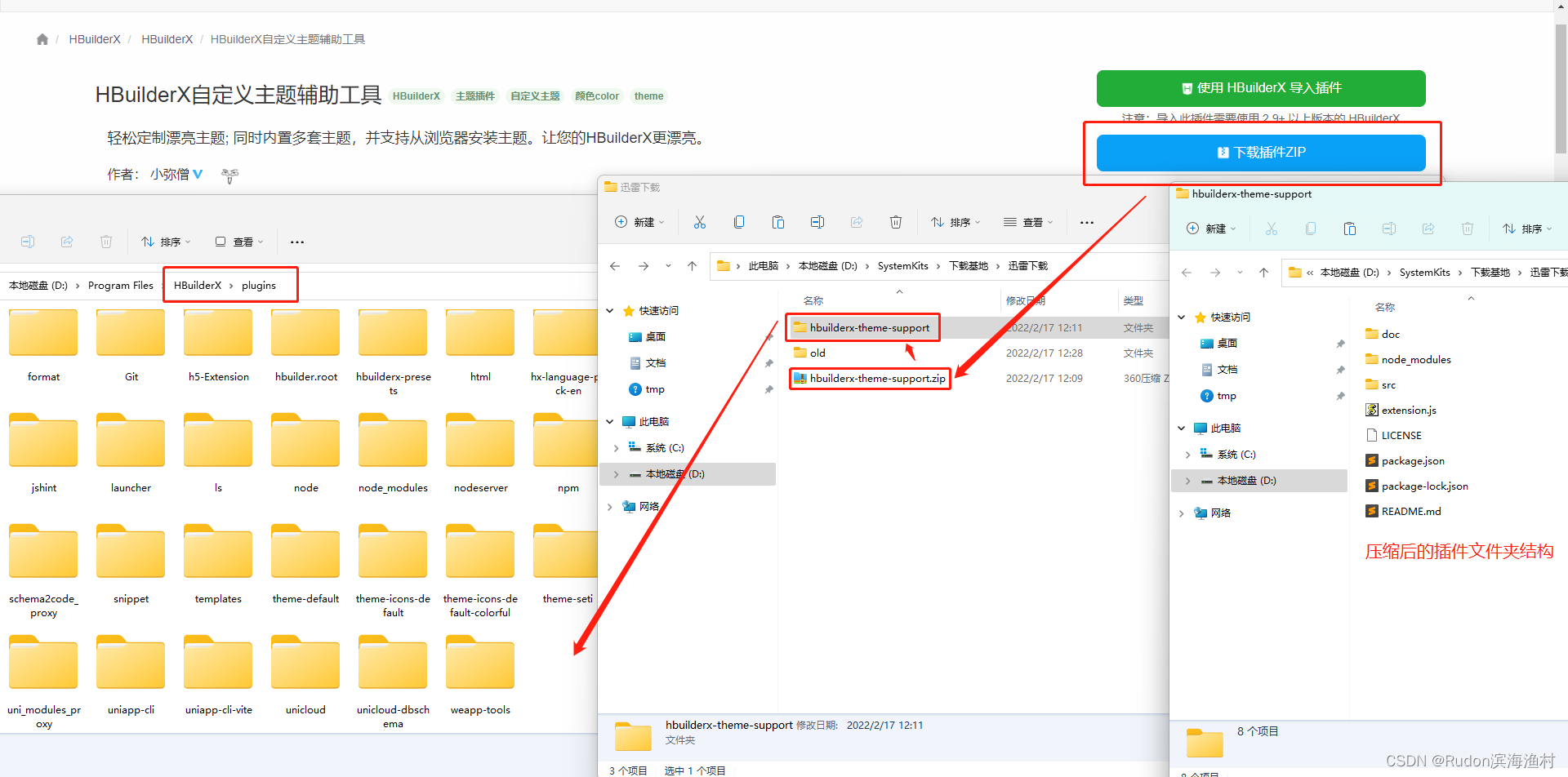Click the Paste icon in 迅雷下载 window
Image resolution: width=1568 pixels, height=777 pixels.
point(778,222)
